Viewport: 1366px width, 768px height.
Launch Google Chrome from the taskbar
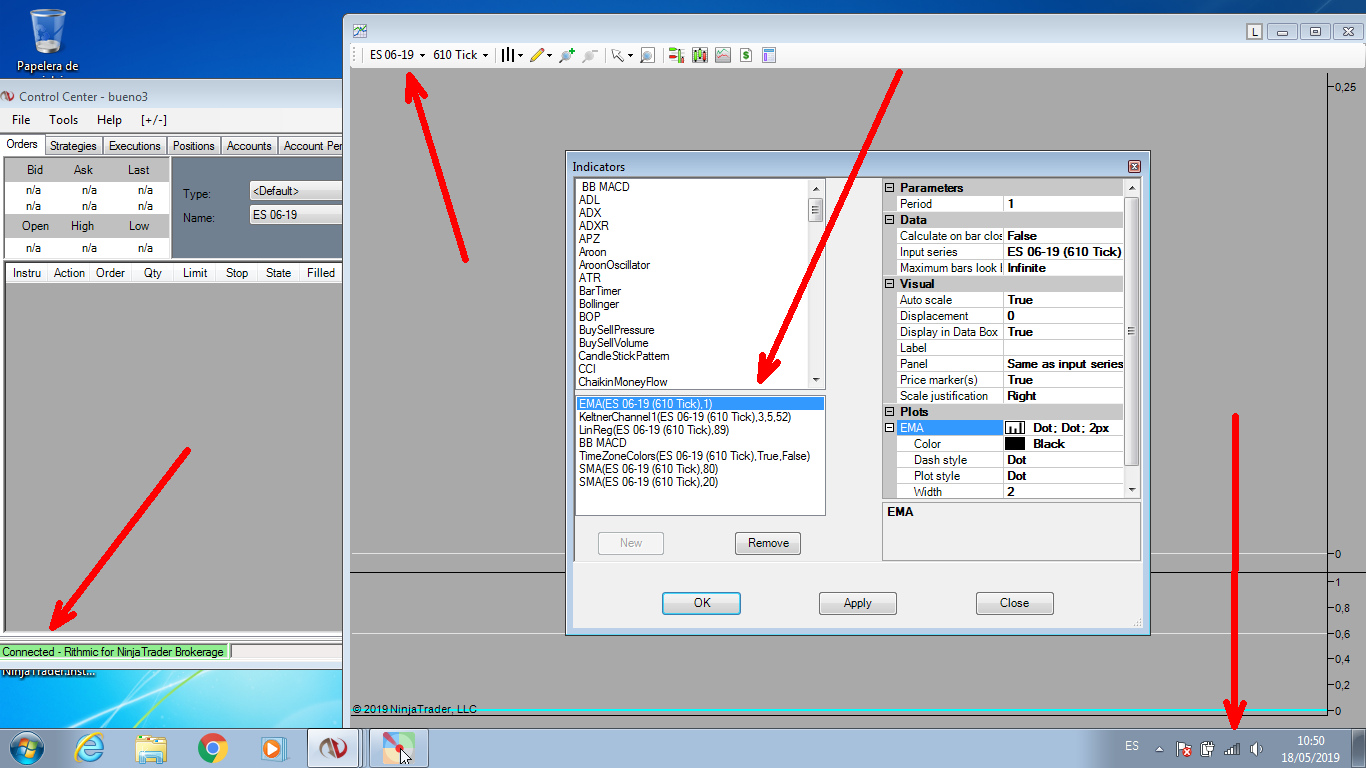pos(212,748)
